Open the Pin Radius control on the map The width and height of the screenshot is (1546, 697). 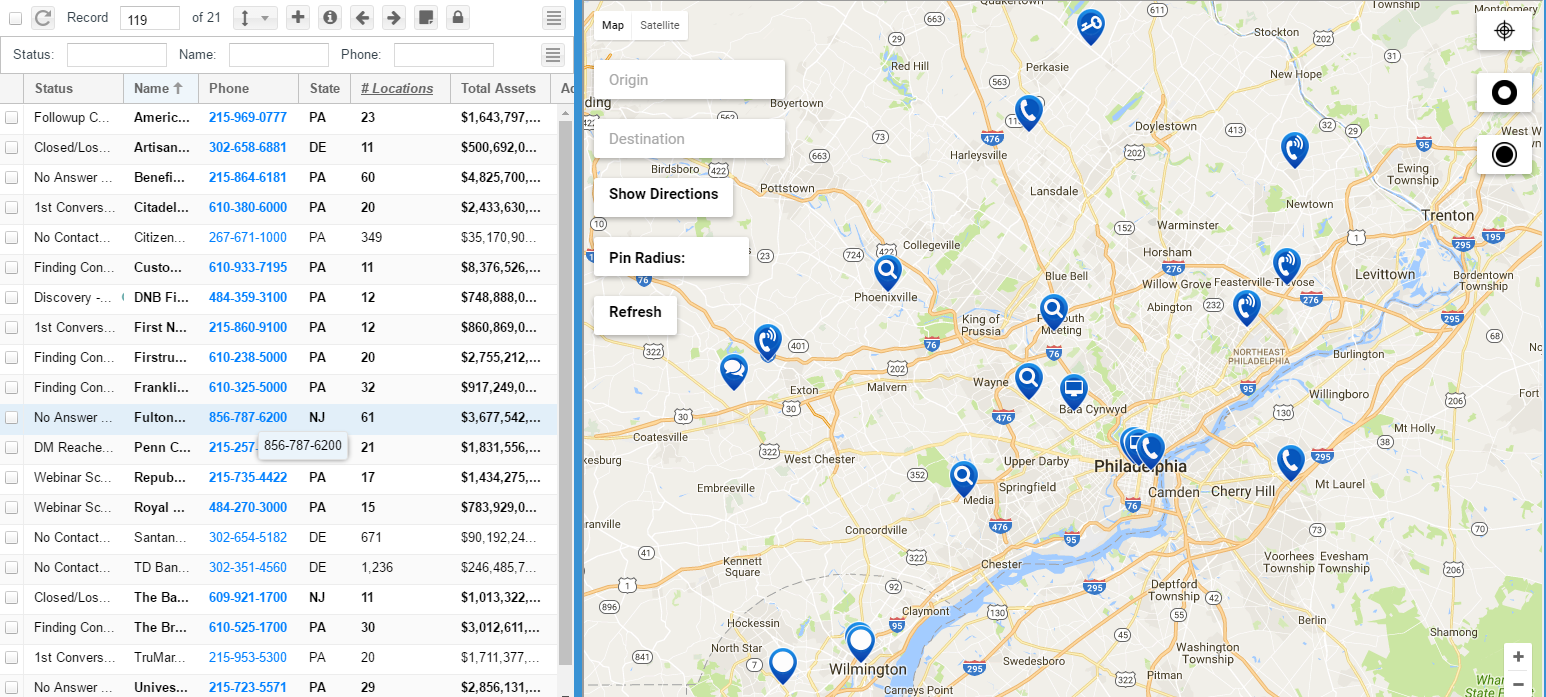671,257
